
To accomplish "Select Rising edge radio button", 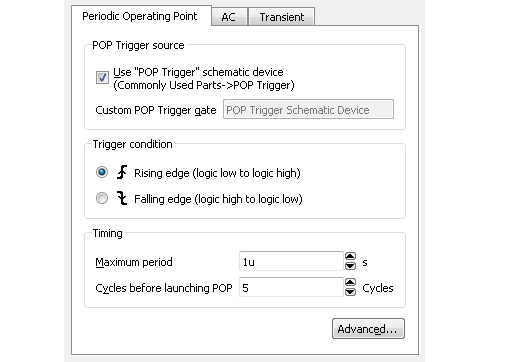I will point(102,172).
